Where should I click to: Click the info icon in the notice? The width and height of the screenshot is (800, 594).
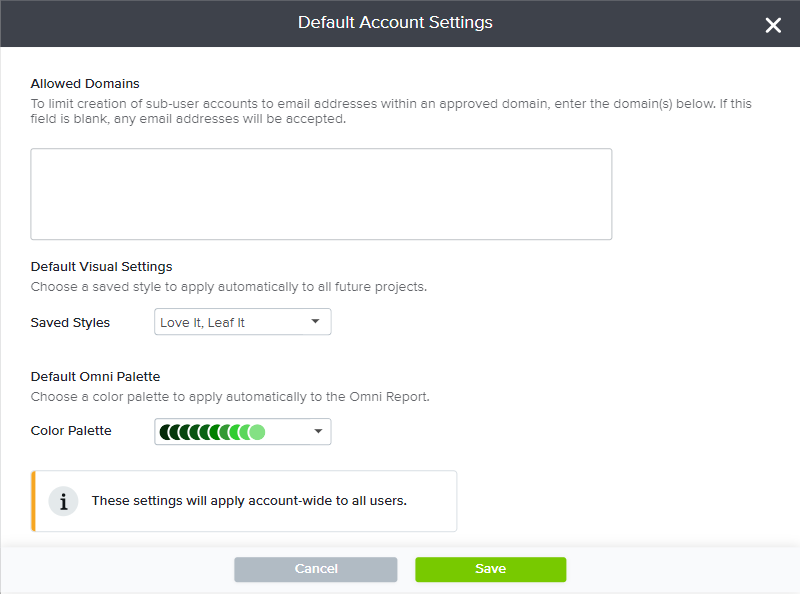[x=64, y=501]
